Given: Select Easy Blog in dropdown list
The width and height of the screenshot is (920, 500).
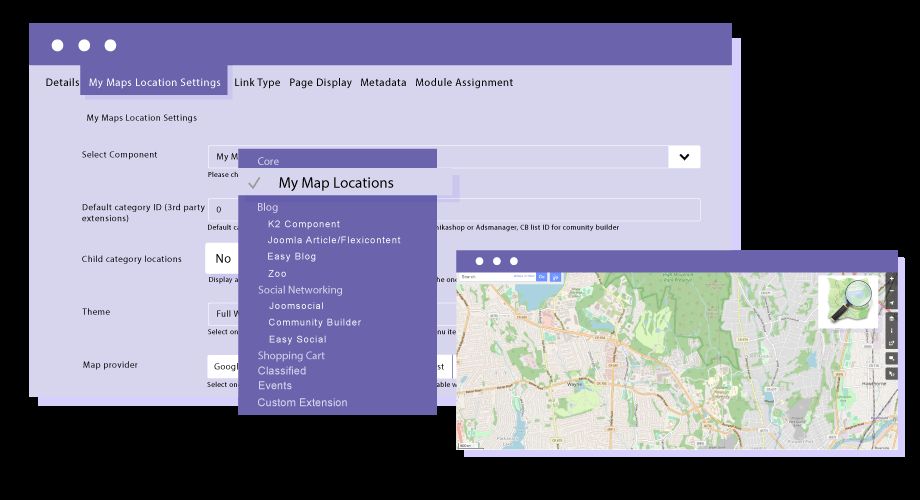Looking at the screenshot, I should (x=292, y=256).
